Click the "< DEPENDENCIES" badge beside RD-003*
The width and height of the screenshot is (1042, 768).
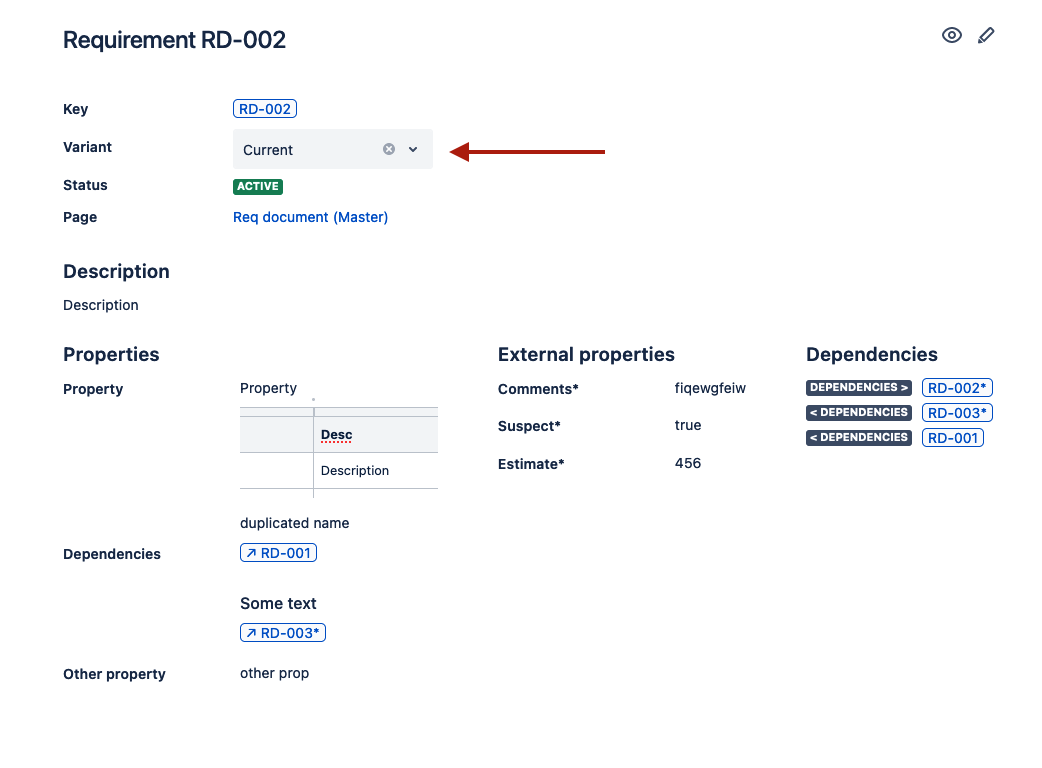tap(858, 412)
